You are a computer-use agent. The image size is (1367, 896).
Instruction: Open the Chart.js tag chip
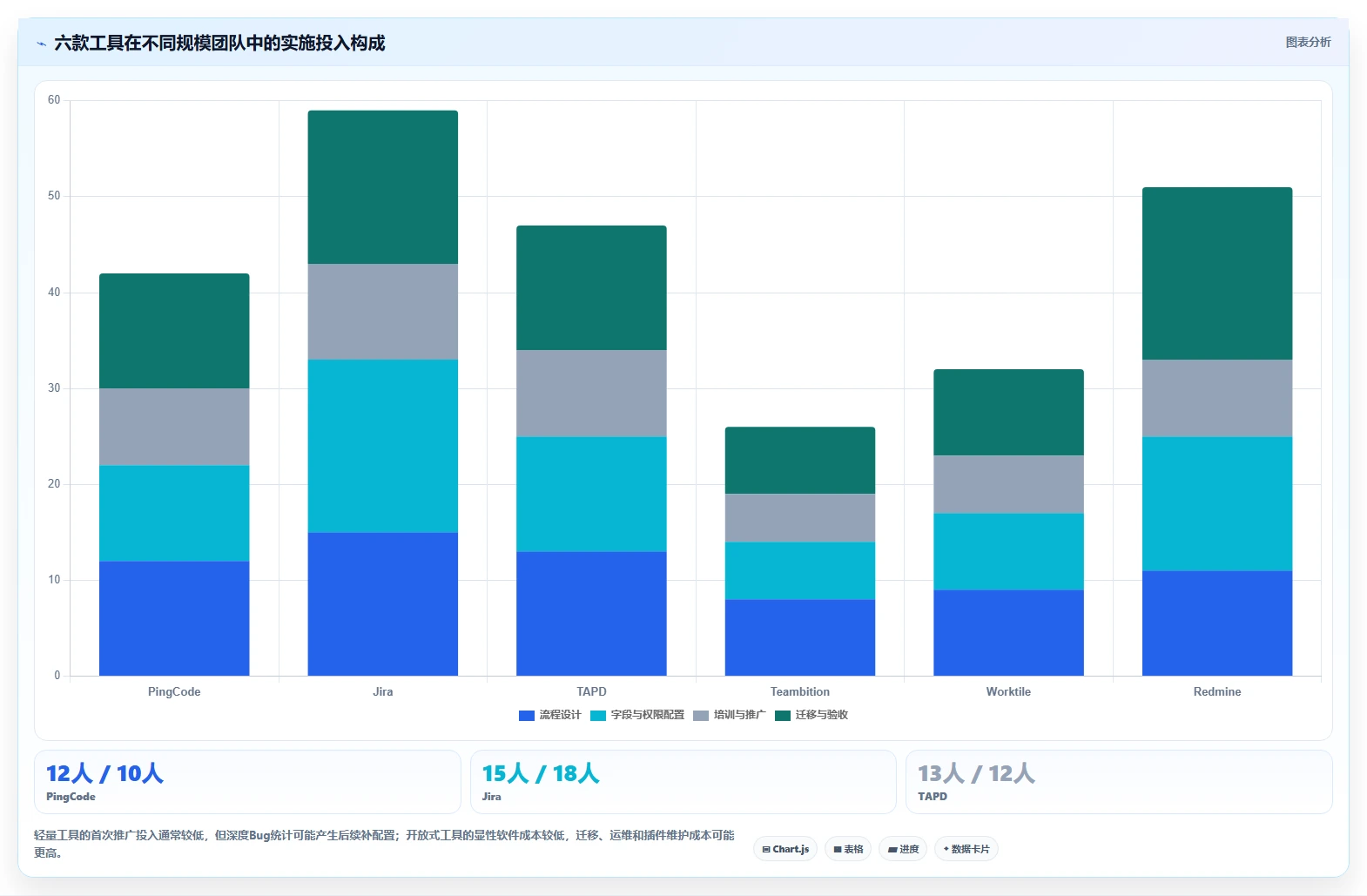[x=785, y=849]
